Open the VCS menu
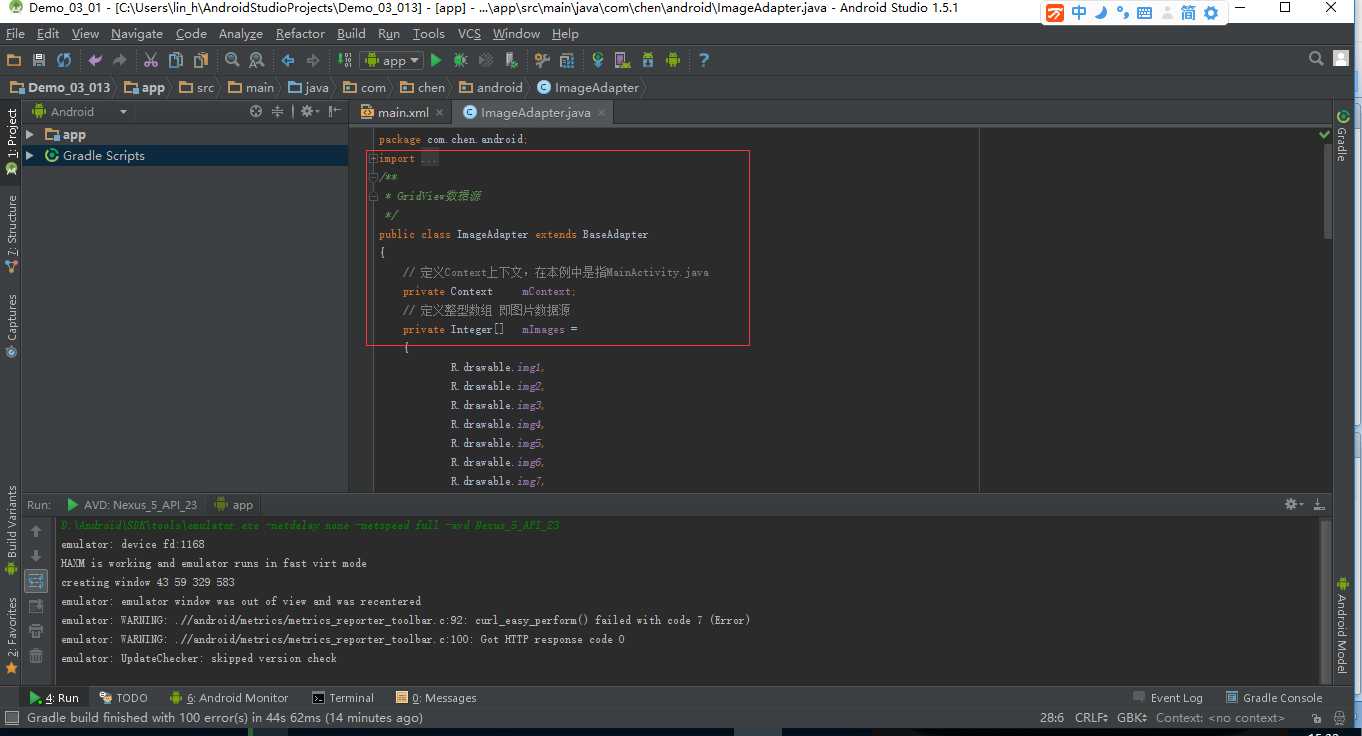Viewport: 1362px width, 736px height. 469,33
